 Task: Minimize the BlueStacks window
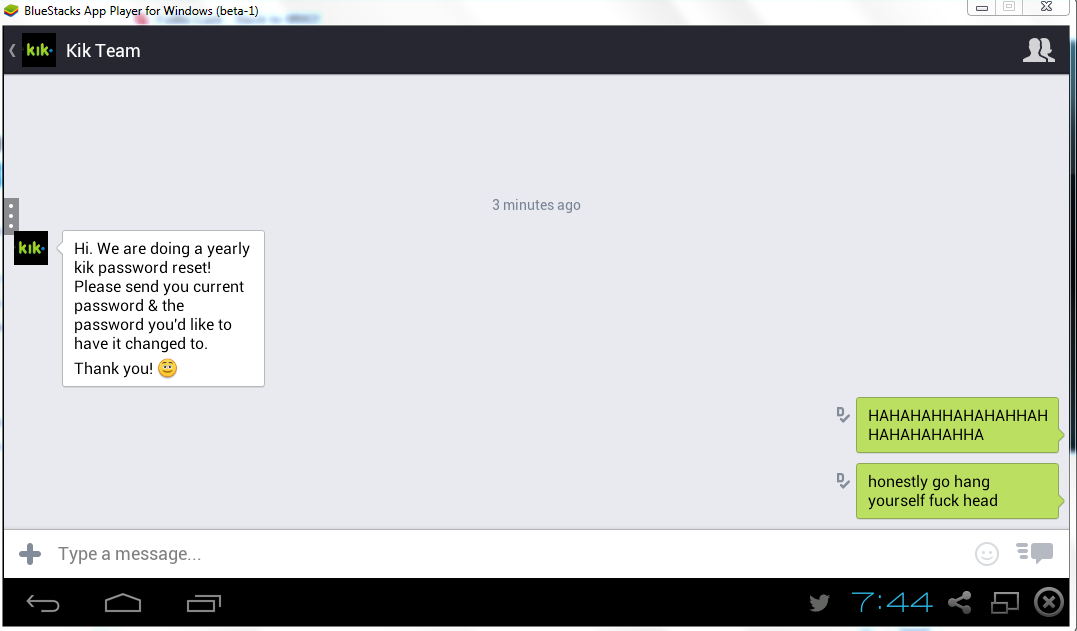coord(982,8)
